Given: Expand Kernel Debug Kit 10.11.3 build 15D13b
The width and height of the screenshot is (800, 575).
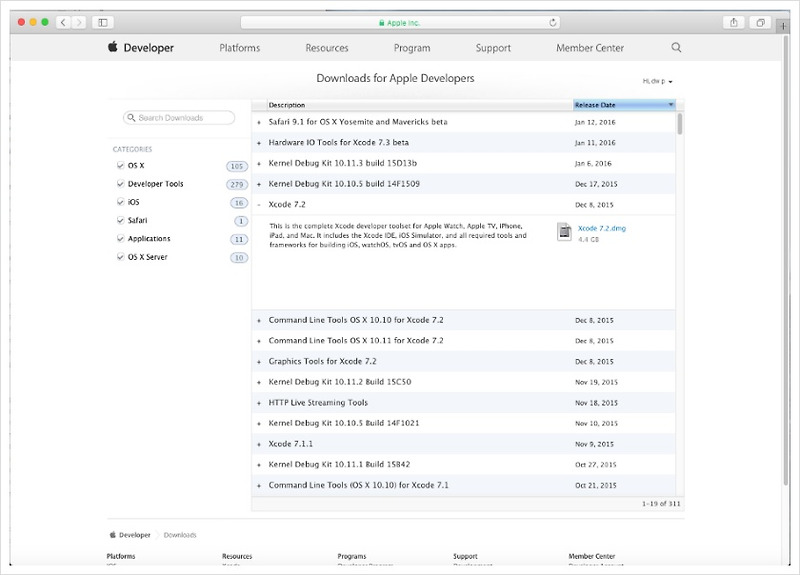Looking at the screenshot, I should click(259, 164).
